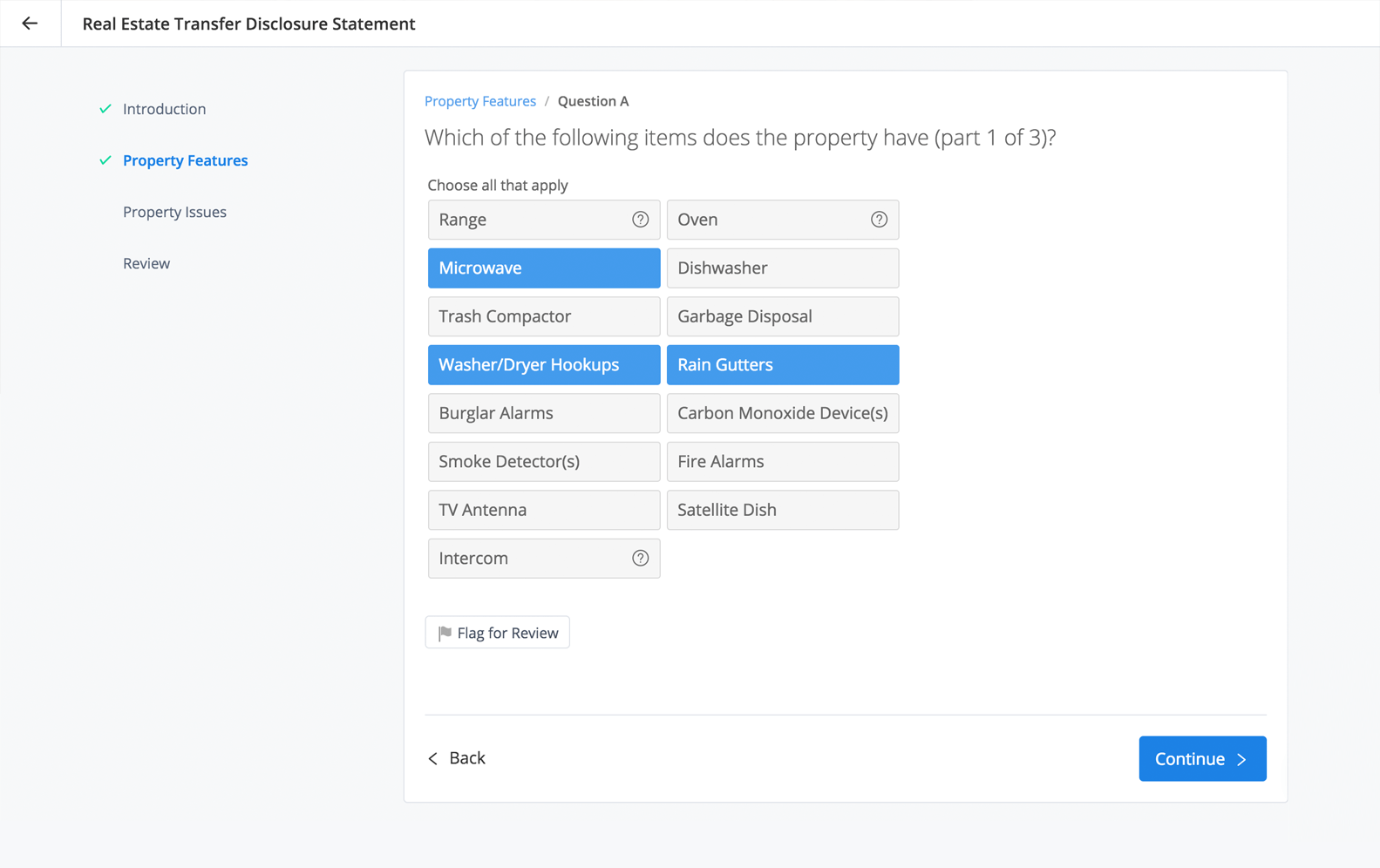Viewport: 1380px width, 868px height.
Task: Click the back arrow in top header
Action: tap(30, 24)
